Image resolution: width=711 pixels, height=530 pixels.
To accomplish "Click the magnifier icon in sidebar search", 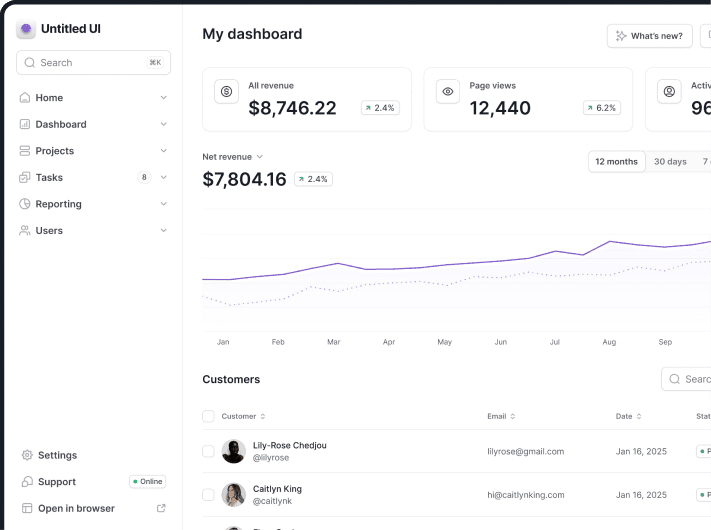I will [29, 63].
